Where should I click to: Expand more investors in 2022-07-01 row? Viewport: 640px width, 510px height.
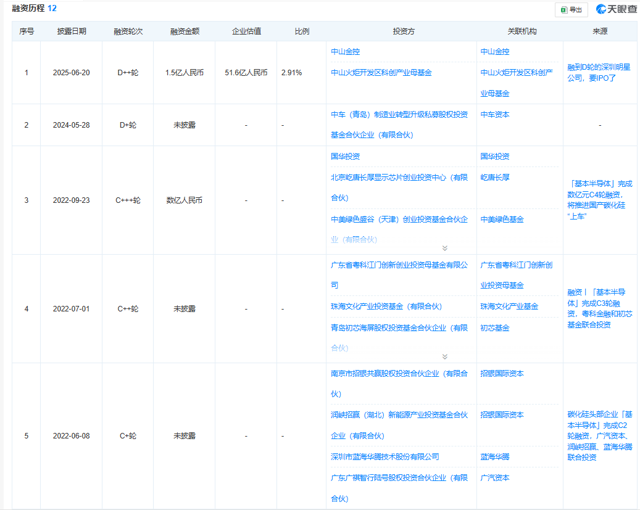point(445,357)
